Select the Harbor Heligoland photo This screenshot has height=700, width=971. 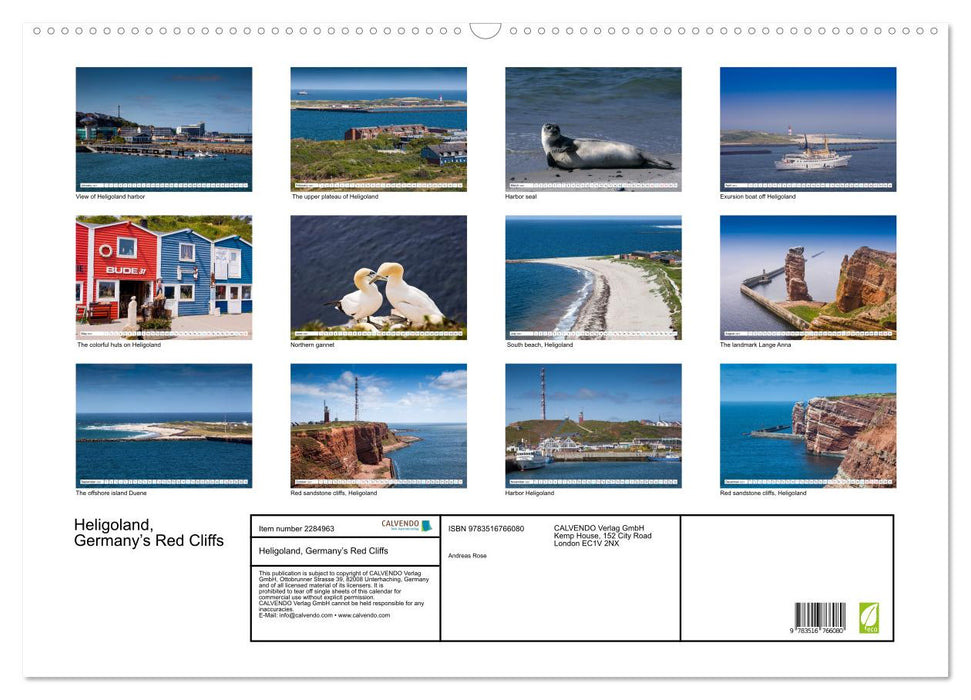[x=593, y=426]
